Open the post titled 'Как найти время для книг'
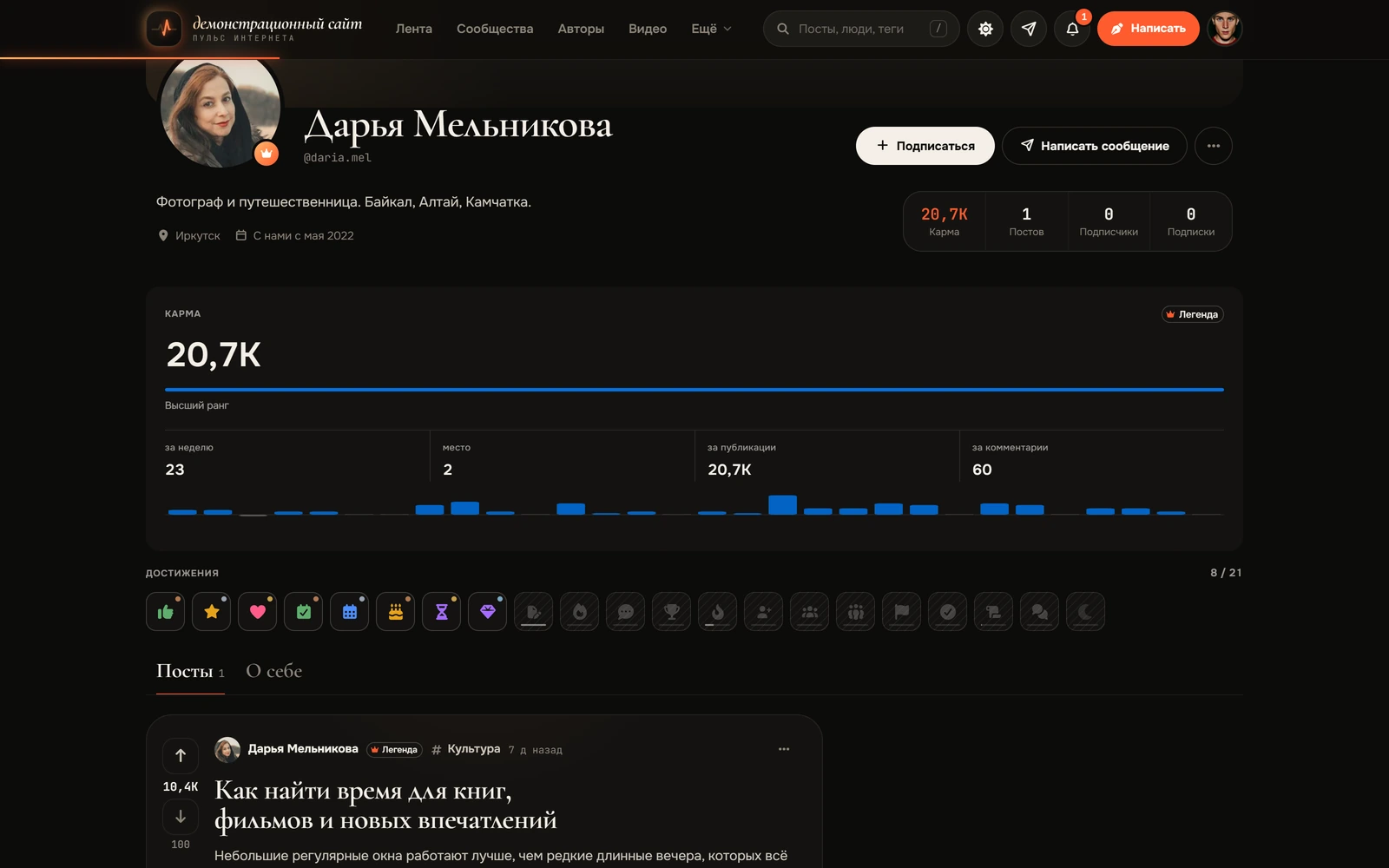 (385, 805)
